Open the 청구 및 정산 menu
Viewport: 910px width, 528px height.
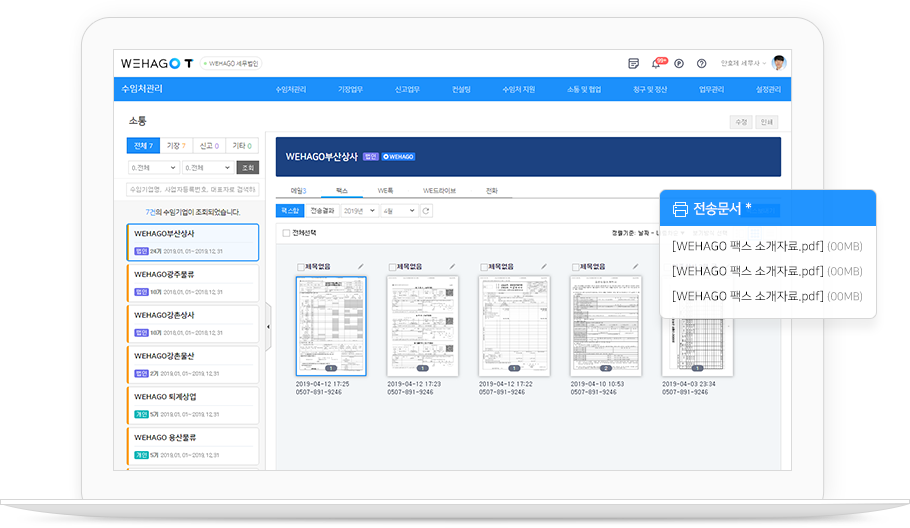tap(650, 89)
